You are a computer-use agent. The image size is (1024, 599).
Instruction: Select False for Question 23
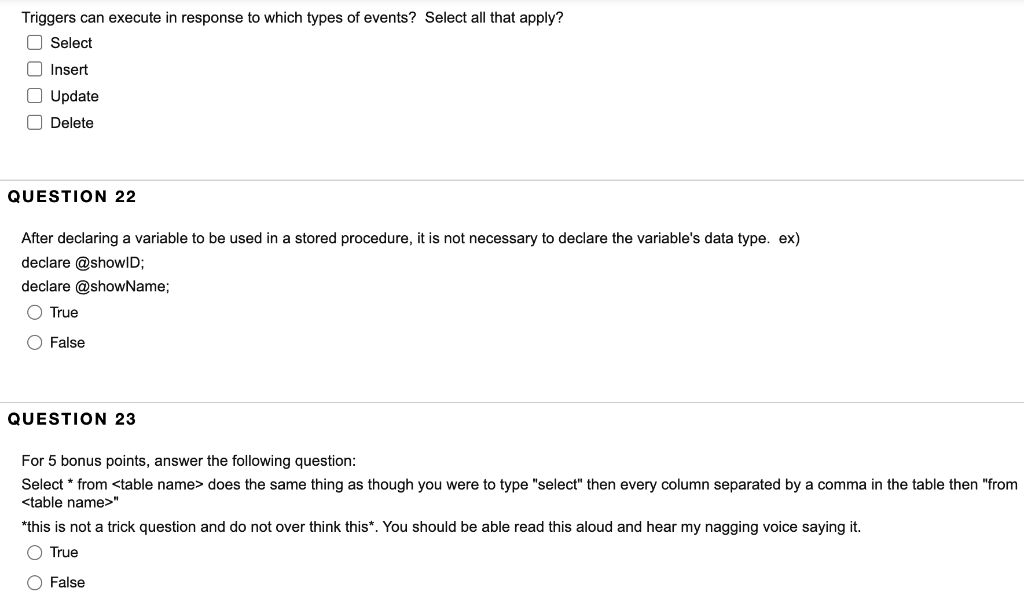coord(34,582)
